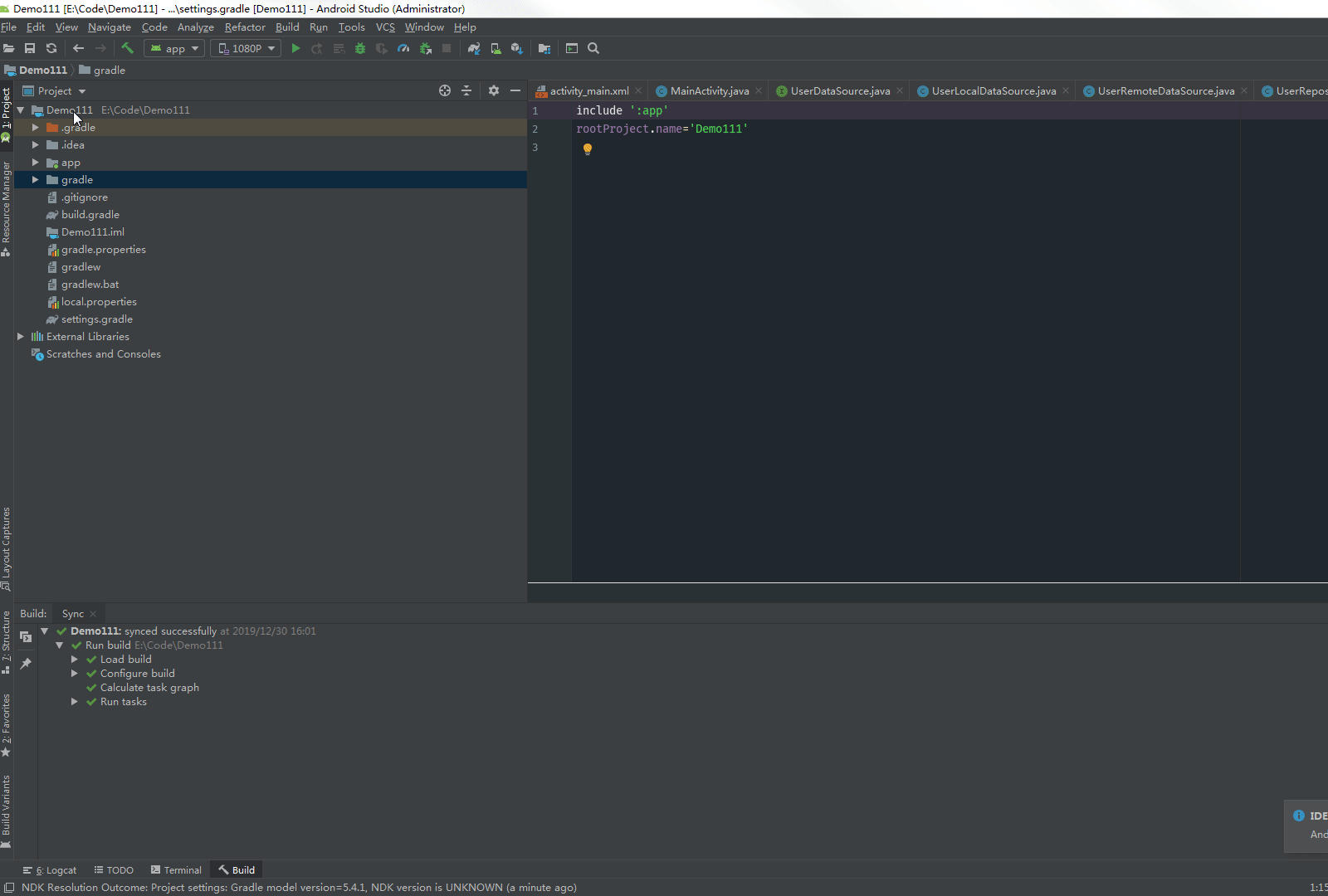Image resolution: width=1328 pixels, height=896 pixels.
Task: Navigate back with the left arrow icon
Action: [78, 48]
